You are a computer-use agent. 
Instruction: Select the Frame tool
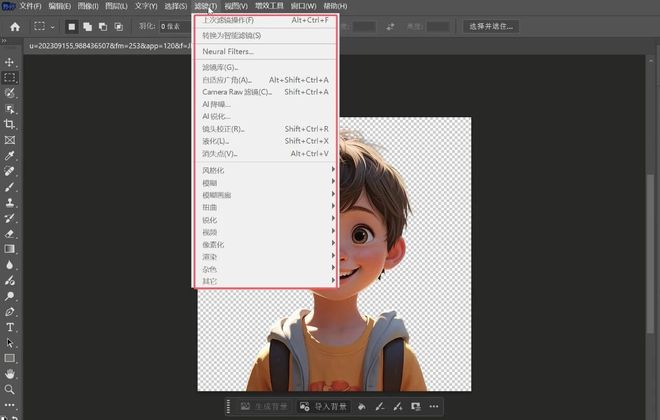pyautogui.click(x=9, y=140)
